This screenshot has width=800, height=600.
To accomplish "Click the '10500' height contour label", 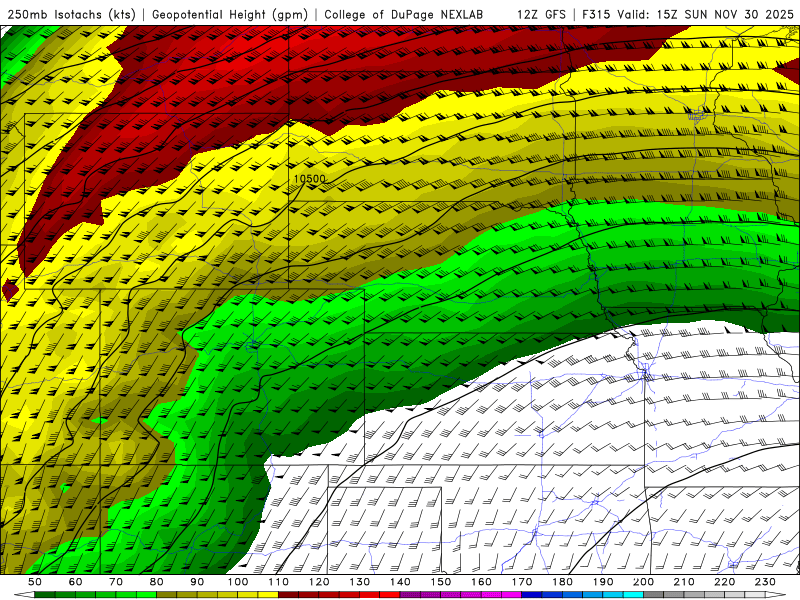I will [310, 179].
